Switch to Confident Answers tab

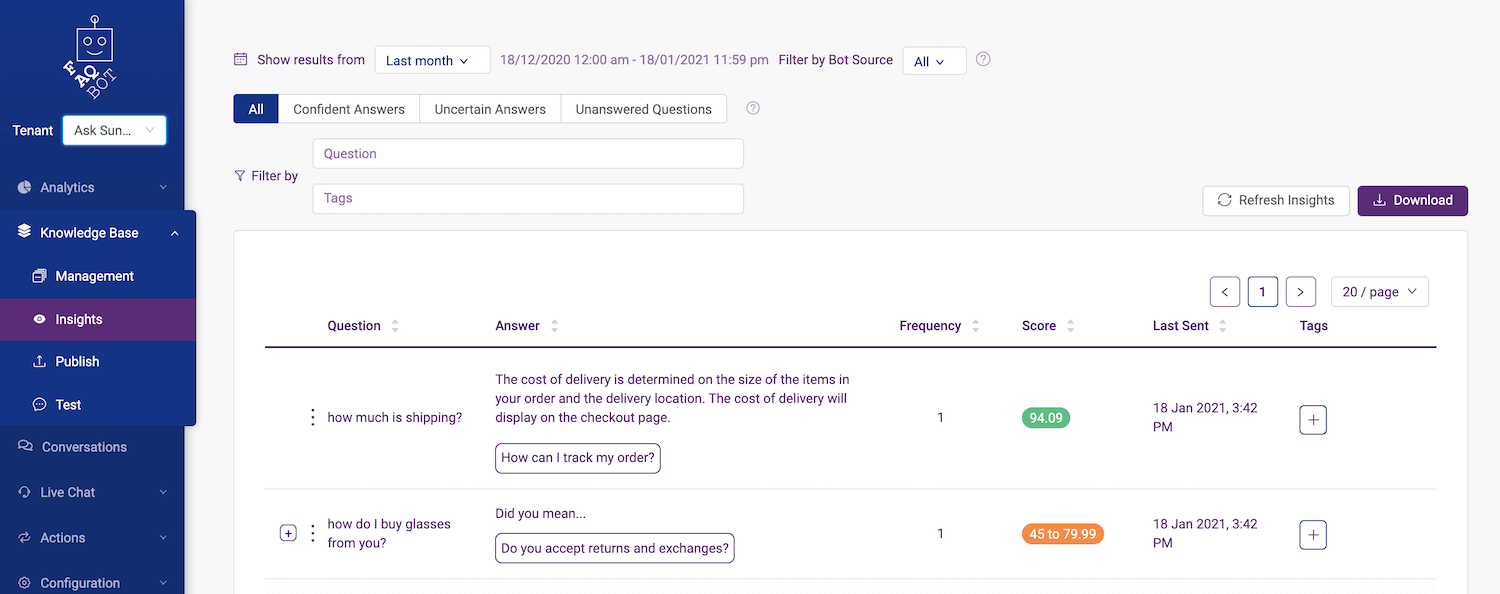click(x=349, y=109)
